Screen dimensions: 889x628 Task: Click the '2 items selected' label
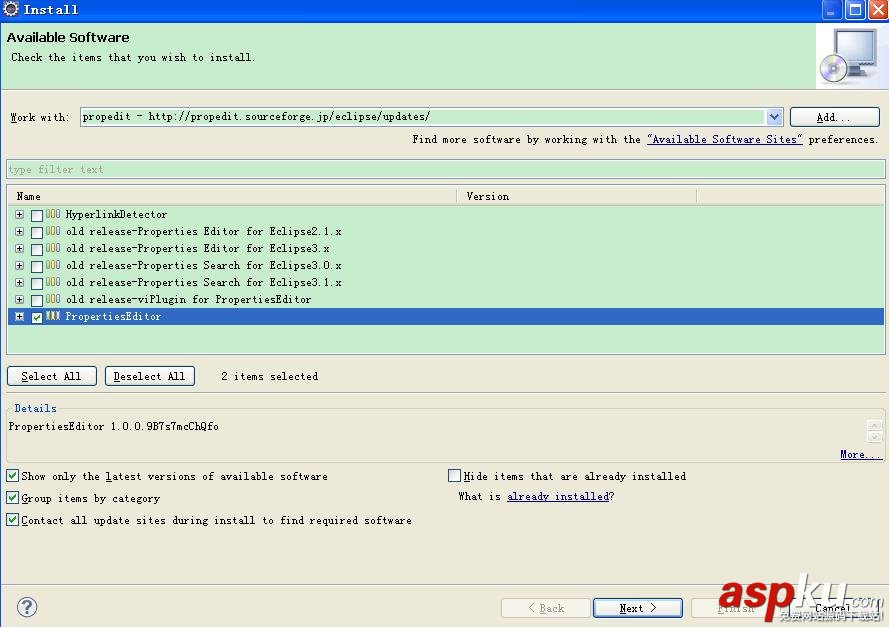[269, 376]
